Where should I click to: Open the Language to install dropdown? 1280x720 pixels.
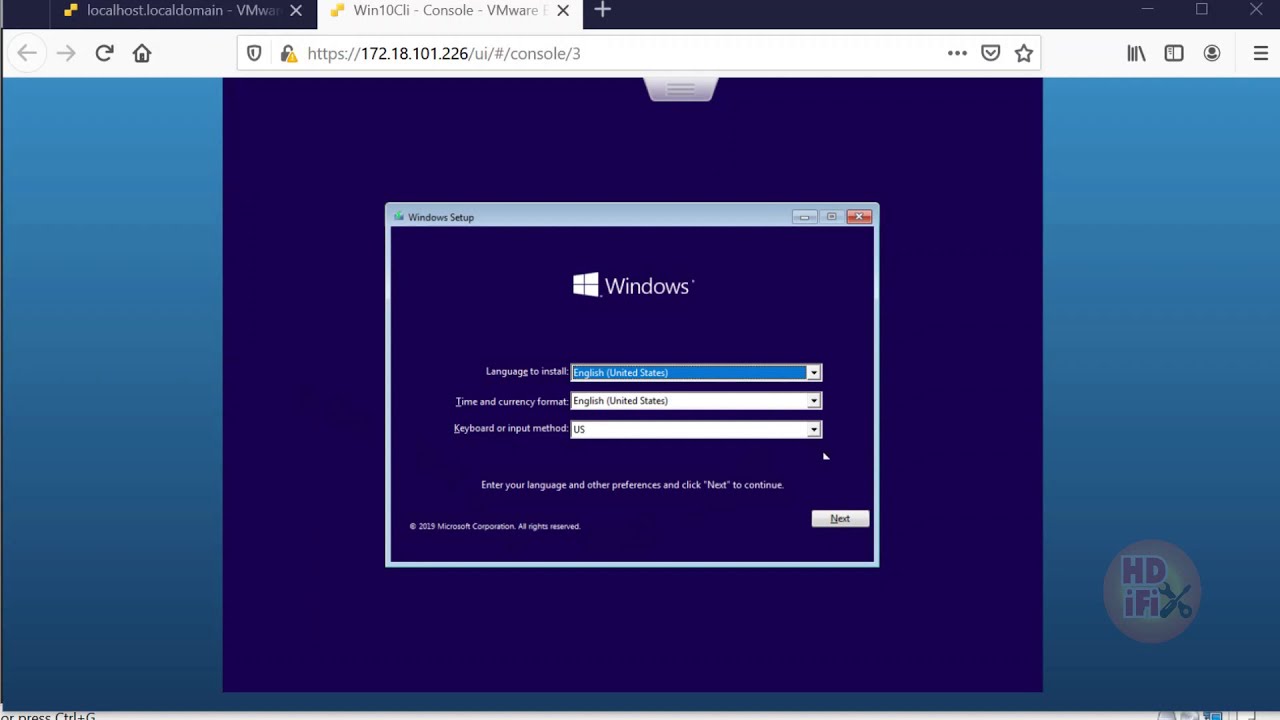[695, 372]
